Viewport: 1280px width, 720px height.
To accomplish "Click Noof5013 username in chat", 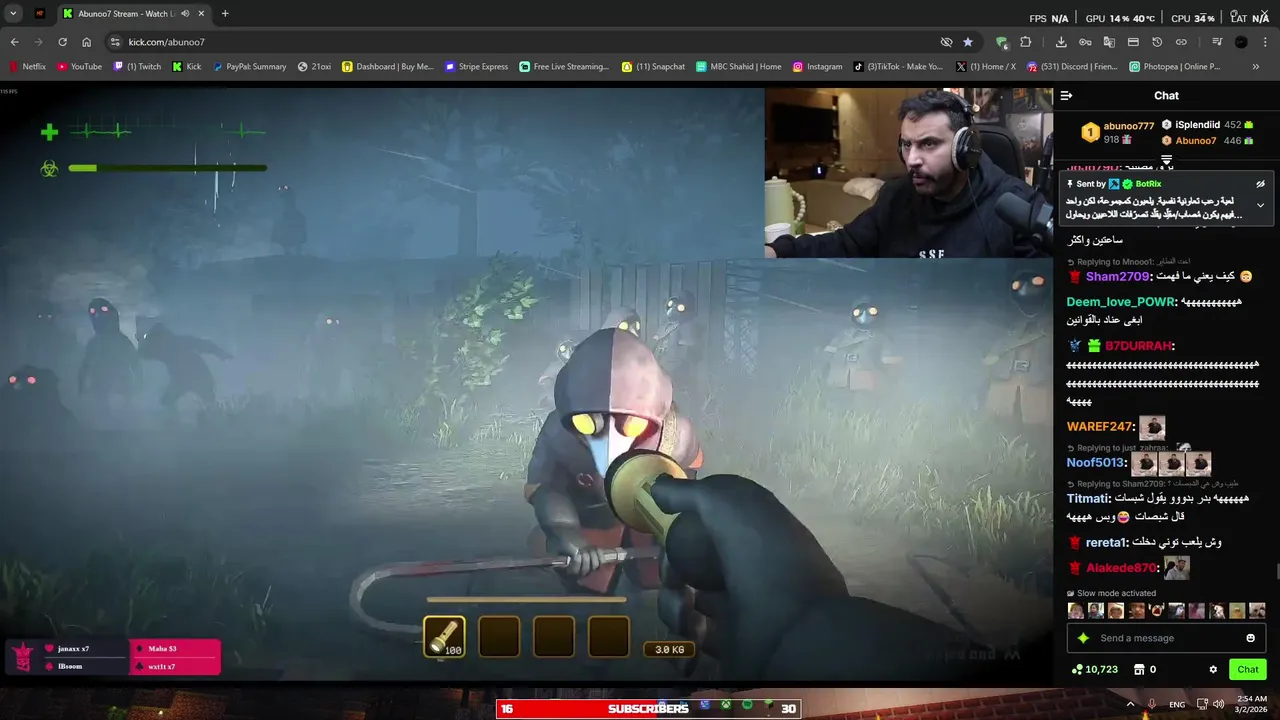I will 1095,463.
